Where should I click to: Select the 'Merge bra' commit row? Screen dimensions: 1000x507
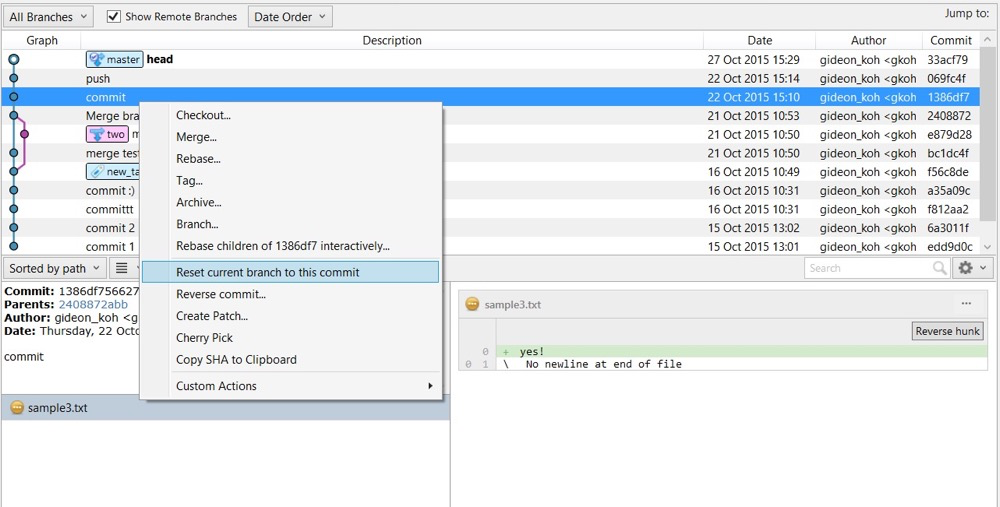tap(491, 116)
